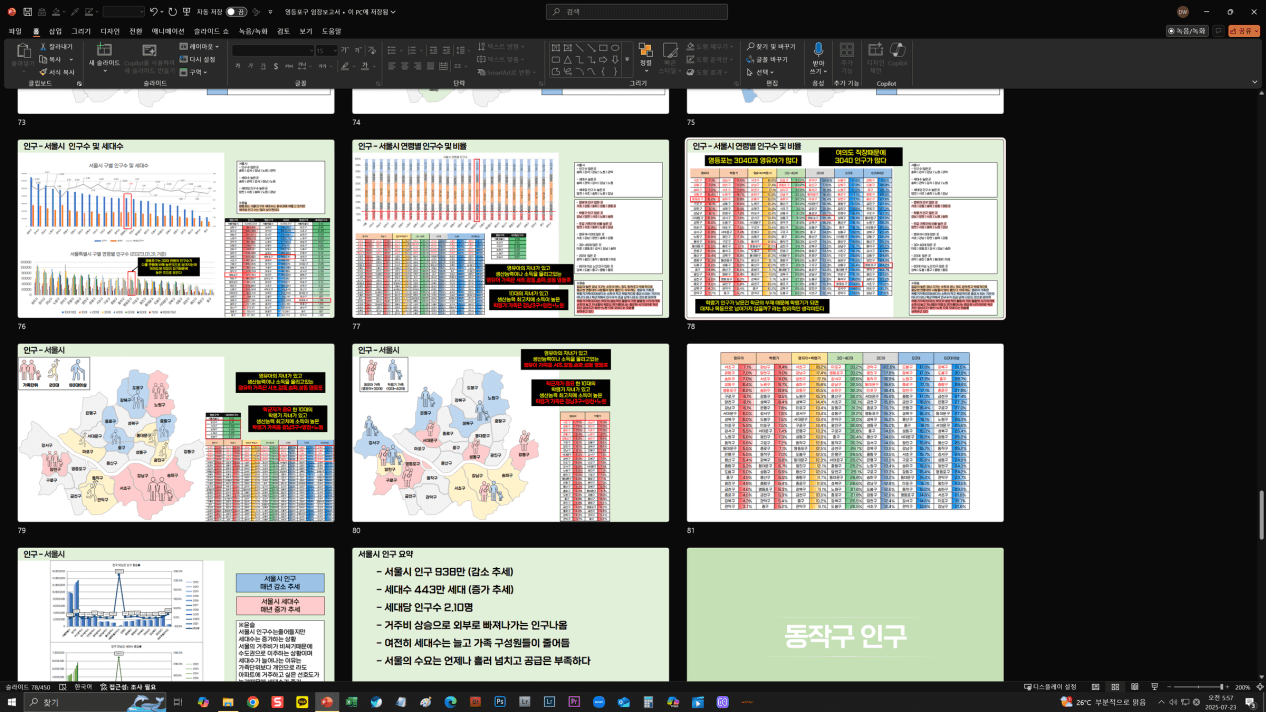1266x712 pixels.
Task: Click the text shadow S icon
Action: tap(276, 66)
